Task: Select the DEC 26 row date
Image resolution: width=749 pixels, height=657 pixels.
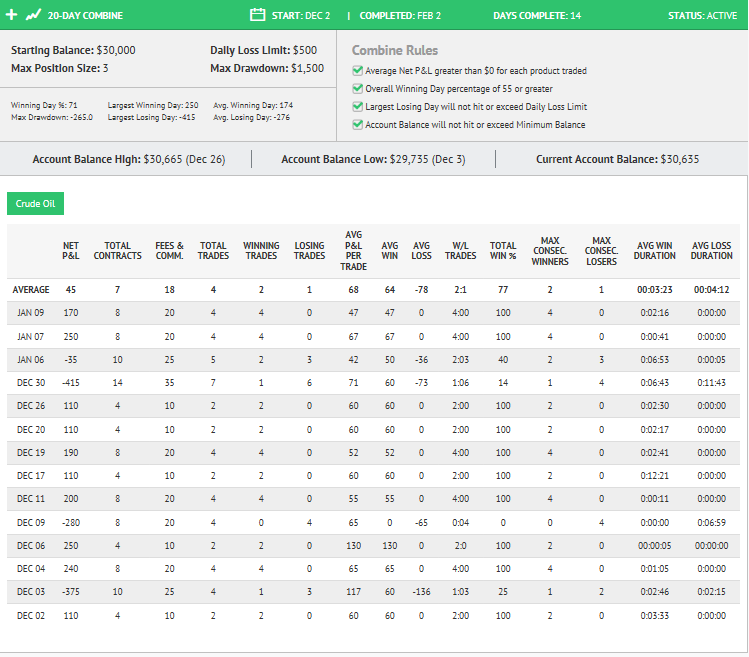Action: 31,406
